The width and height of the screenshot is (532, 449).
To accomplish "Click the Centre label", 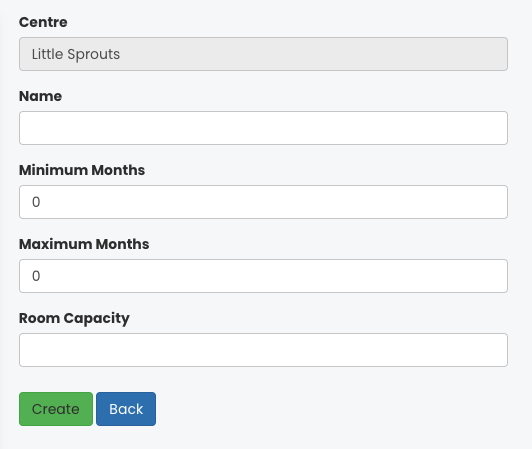I will (43, 22).
